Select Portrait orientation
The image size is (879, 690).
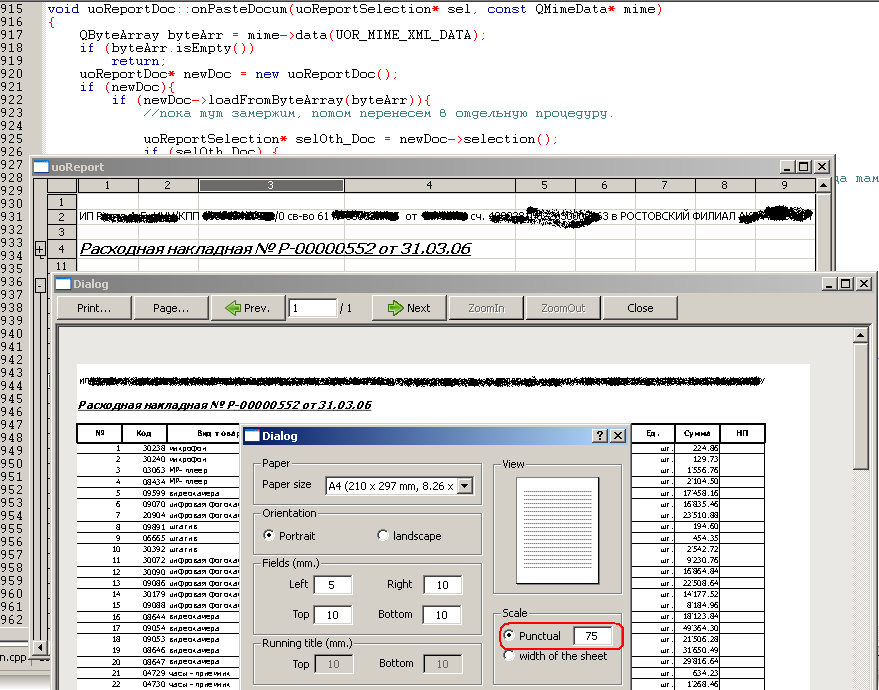point(270,536)
